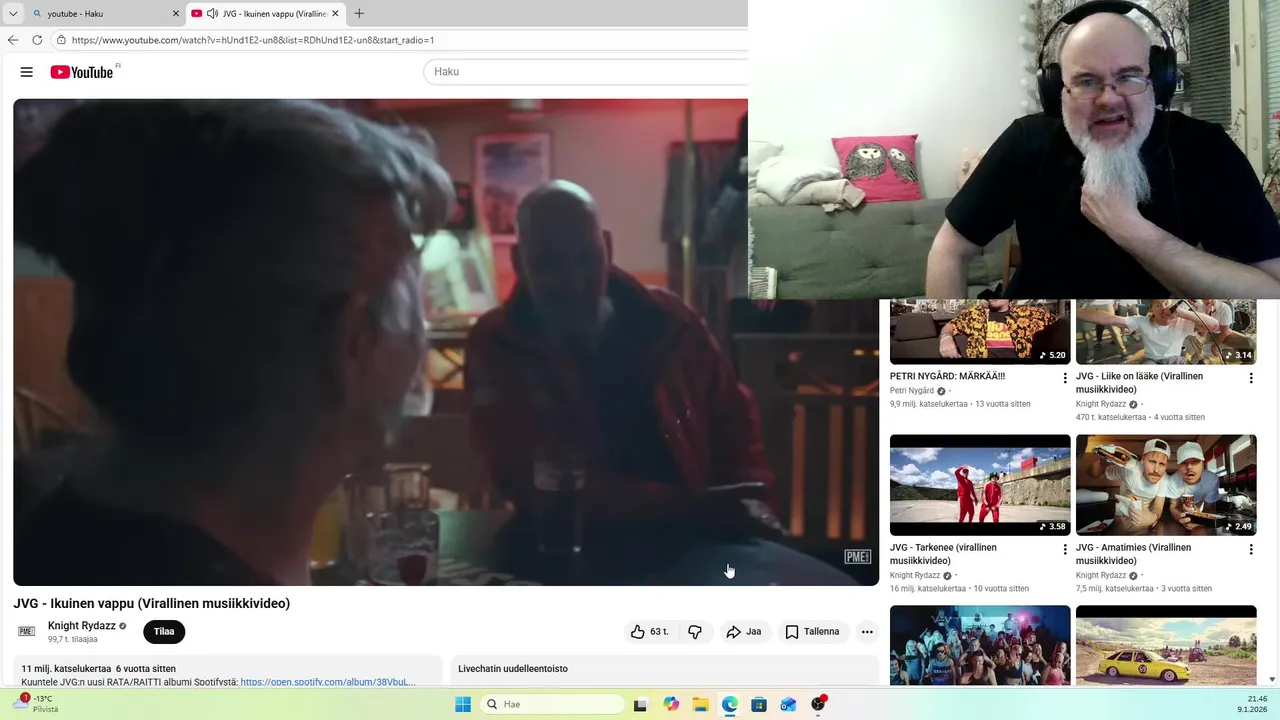Open the Spotify album link in description

pyautogui.click(x=327, y=682)
